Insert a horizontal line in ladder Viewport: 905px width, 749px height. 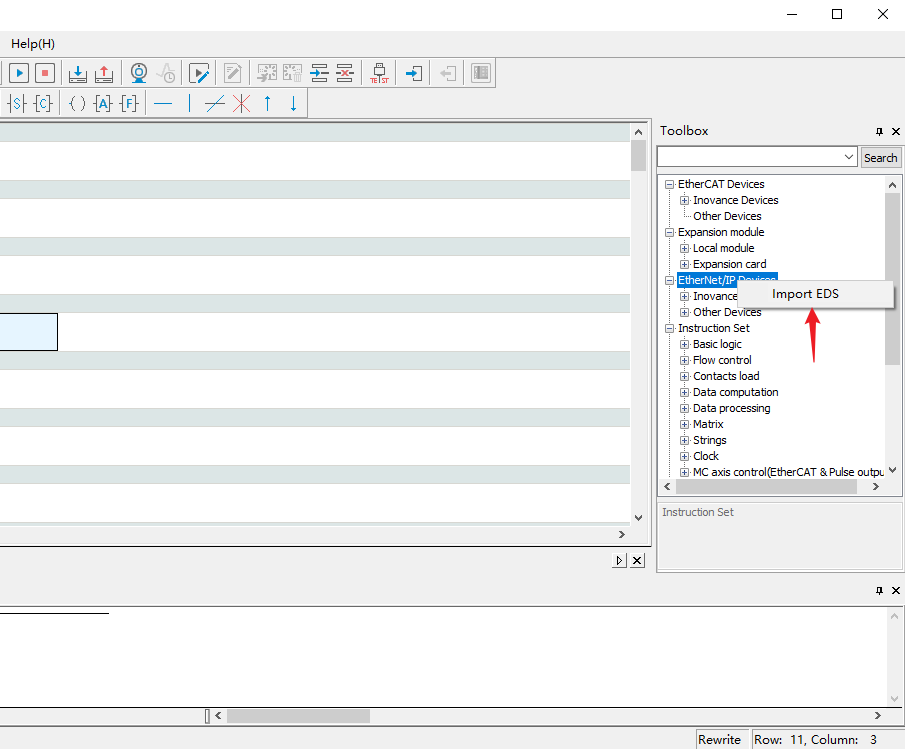pyautogui.click(x=163, y=103)
